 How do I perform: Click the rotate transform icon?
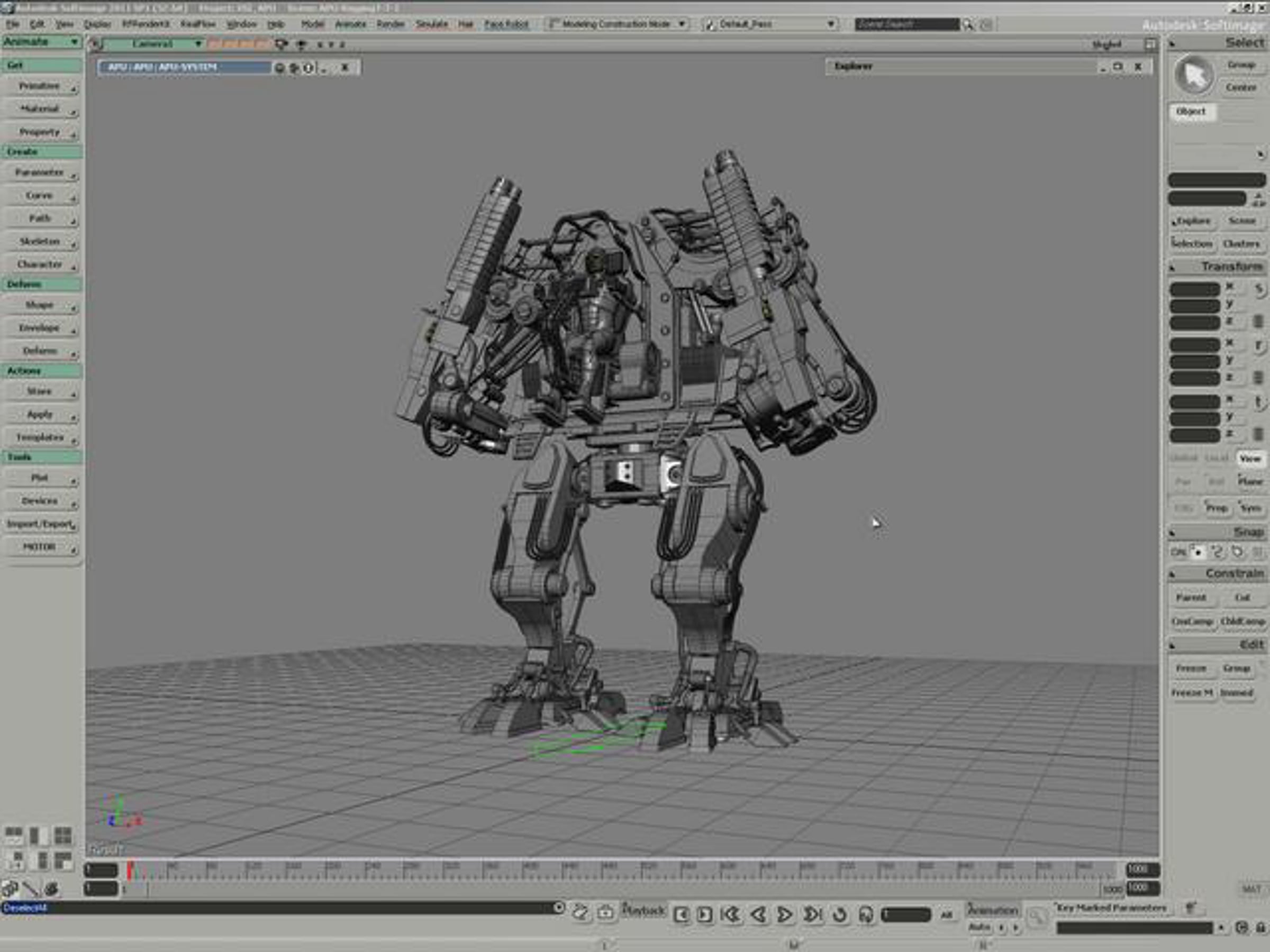point(1258,345)
